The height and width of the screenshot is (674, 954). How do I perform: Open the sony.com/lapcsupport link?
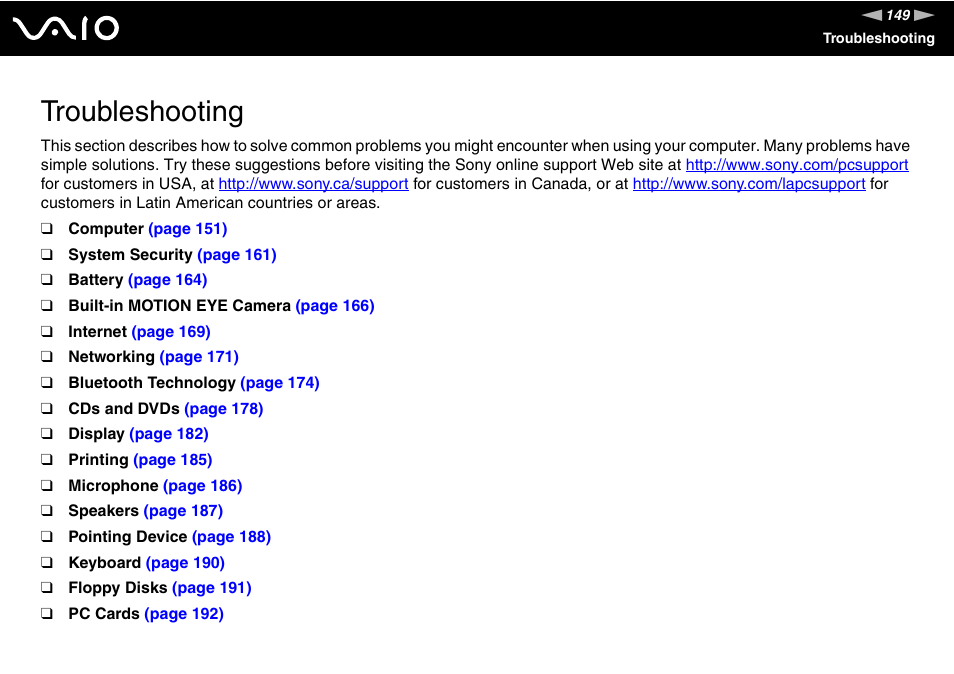pos(749,184)
